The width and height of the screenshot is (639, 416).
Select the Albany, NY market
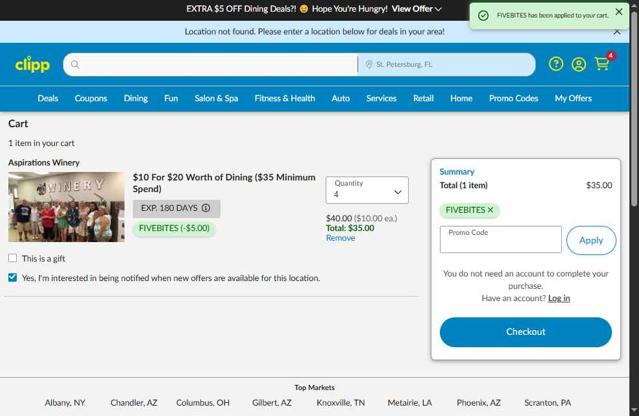click(65, 403)
